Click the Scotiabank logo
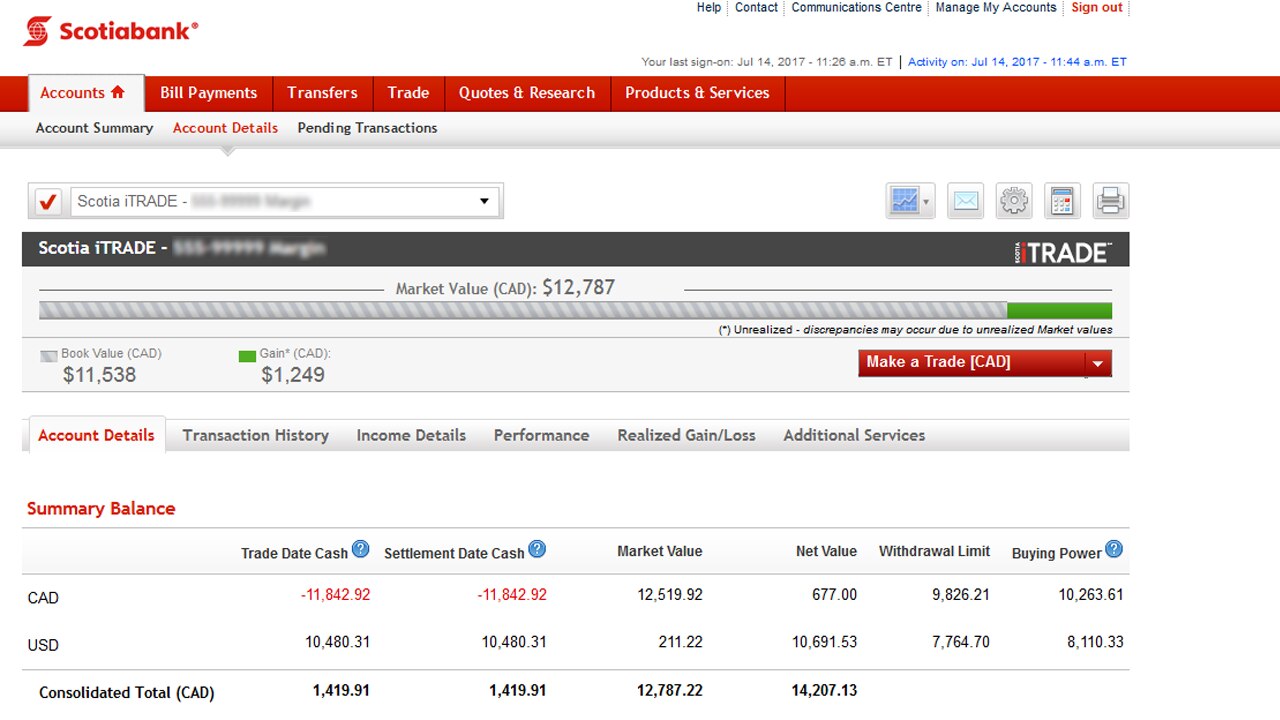The image size is (1280, 720). point(111,31)
